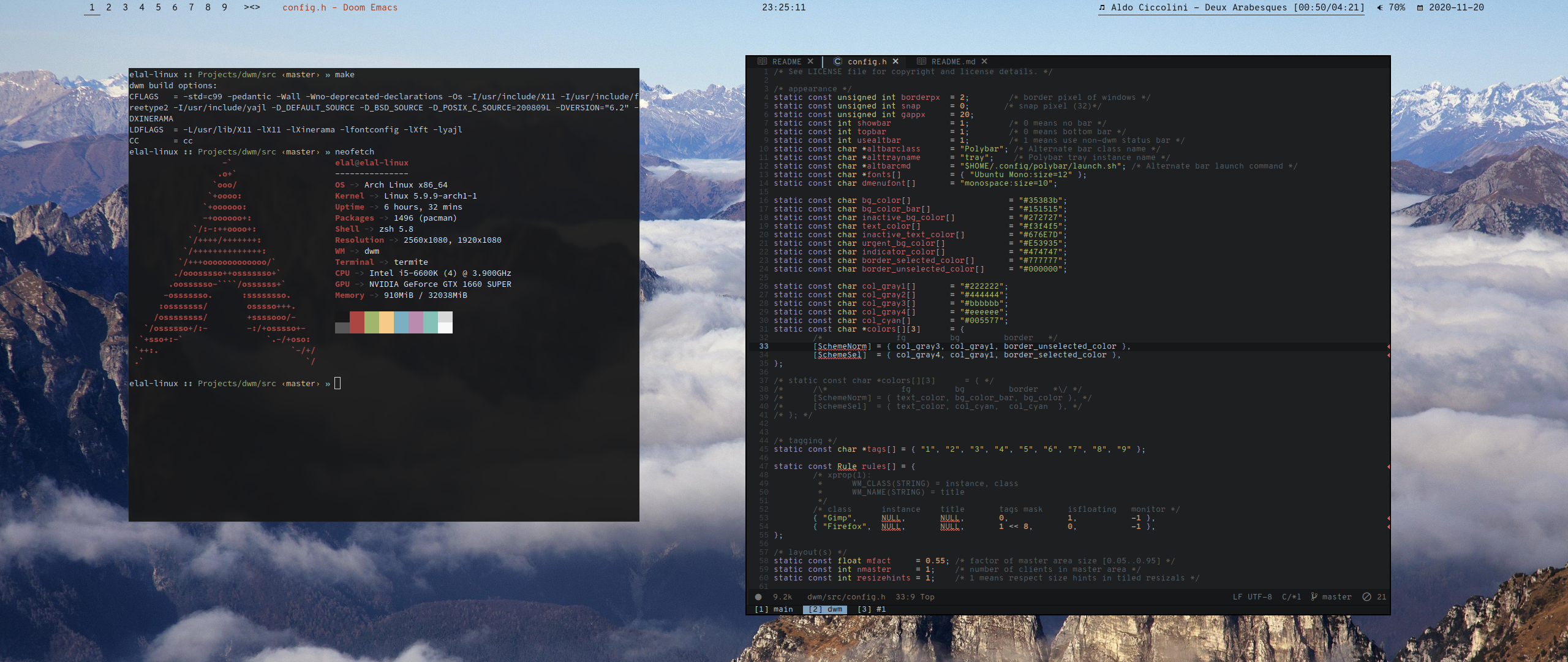Click the volume speaker icon at 70%

pos(1379,7)
